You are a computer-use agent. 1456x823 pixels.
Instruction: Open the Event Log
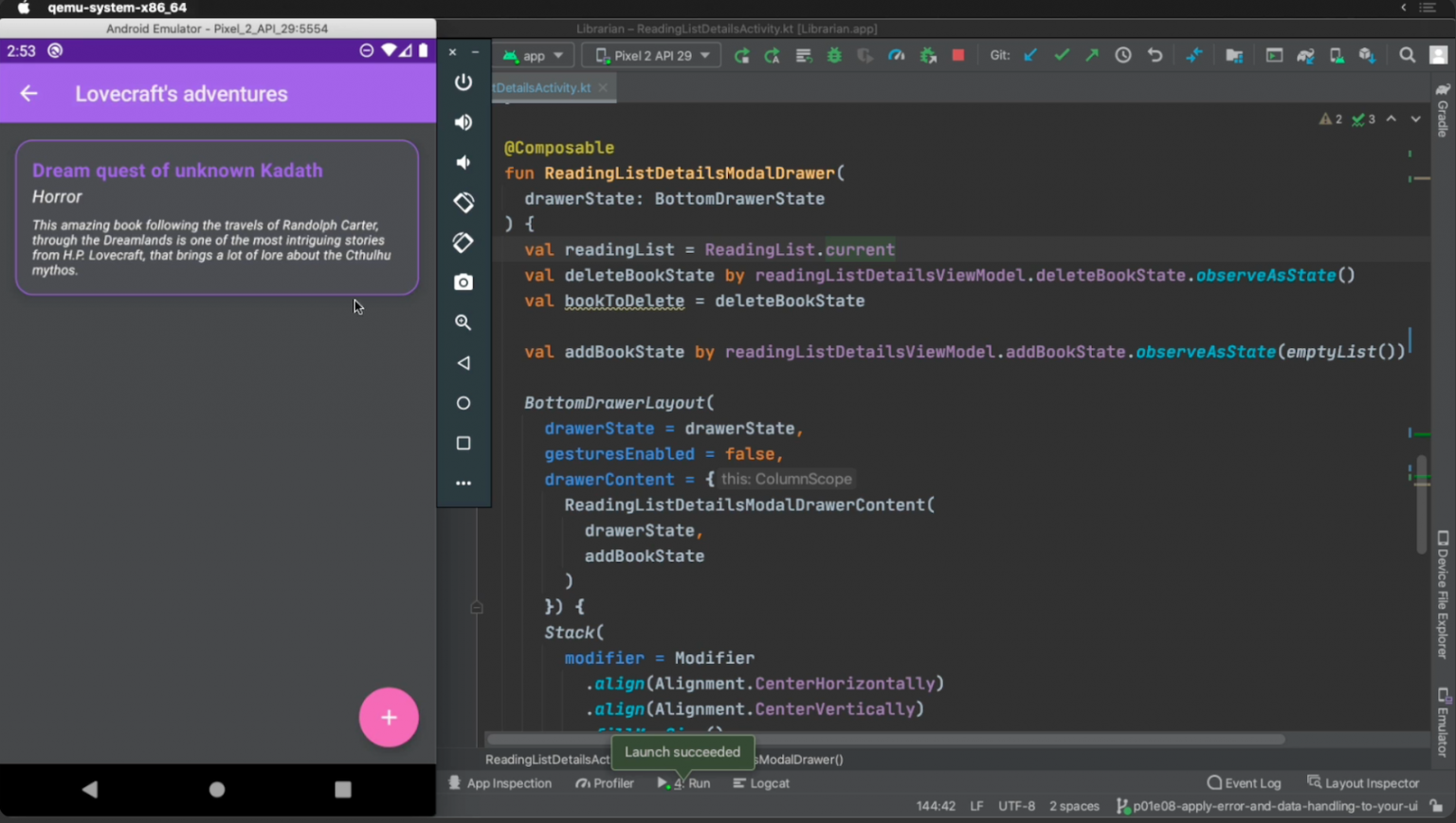coord(1244,783)
